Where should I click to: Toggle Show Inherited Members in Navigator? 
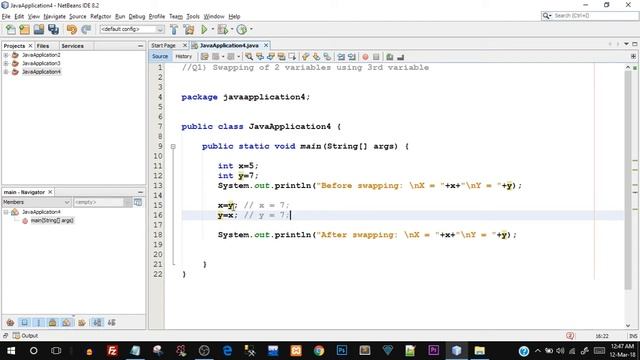click(10, 323)
